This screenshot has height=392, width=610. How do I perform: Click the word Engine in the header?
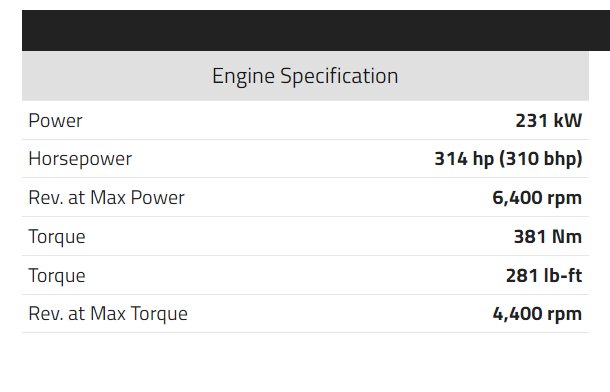pyautogui.click(x=244, y=76)
